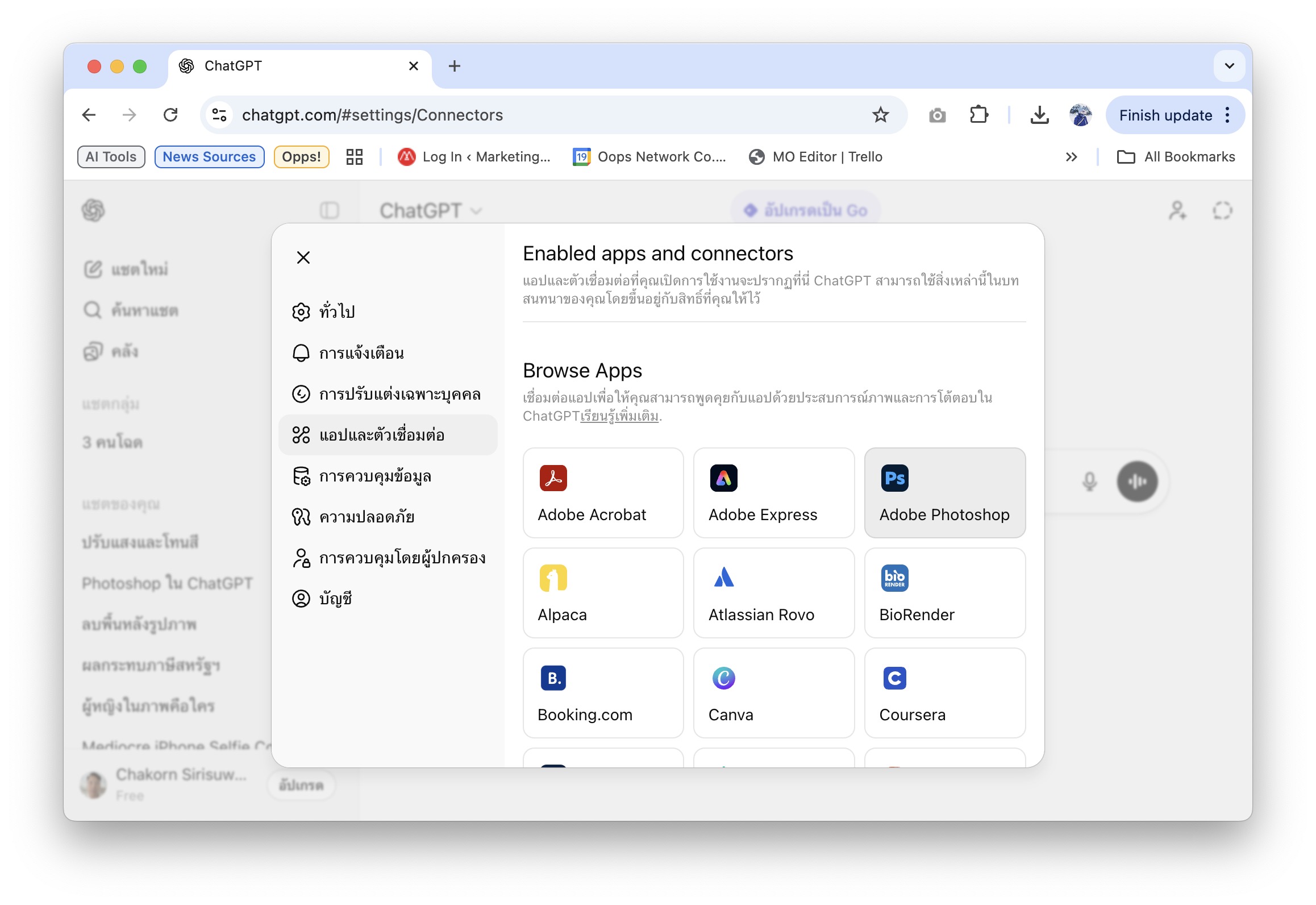Open the การแจ้งเตือน notifications tab
This screenshot has width=1316, height=905.
pyautogui.click(x=388, y=353)
